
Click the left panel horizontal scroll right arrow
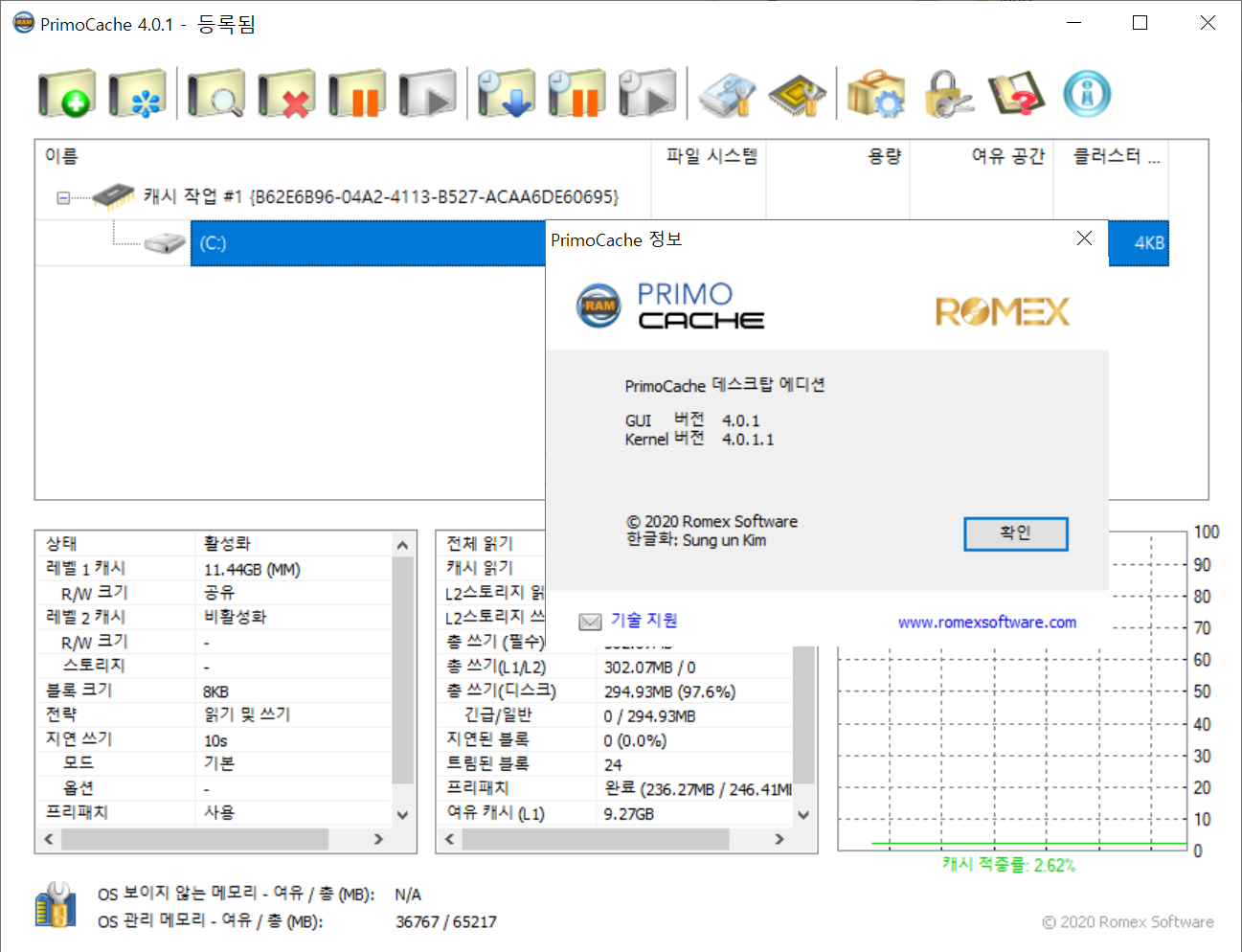pos(378,839)
